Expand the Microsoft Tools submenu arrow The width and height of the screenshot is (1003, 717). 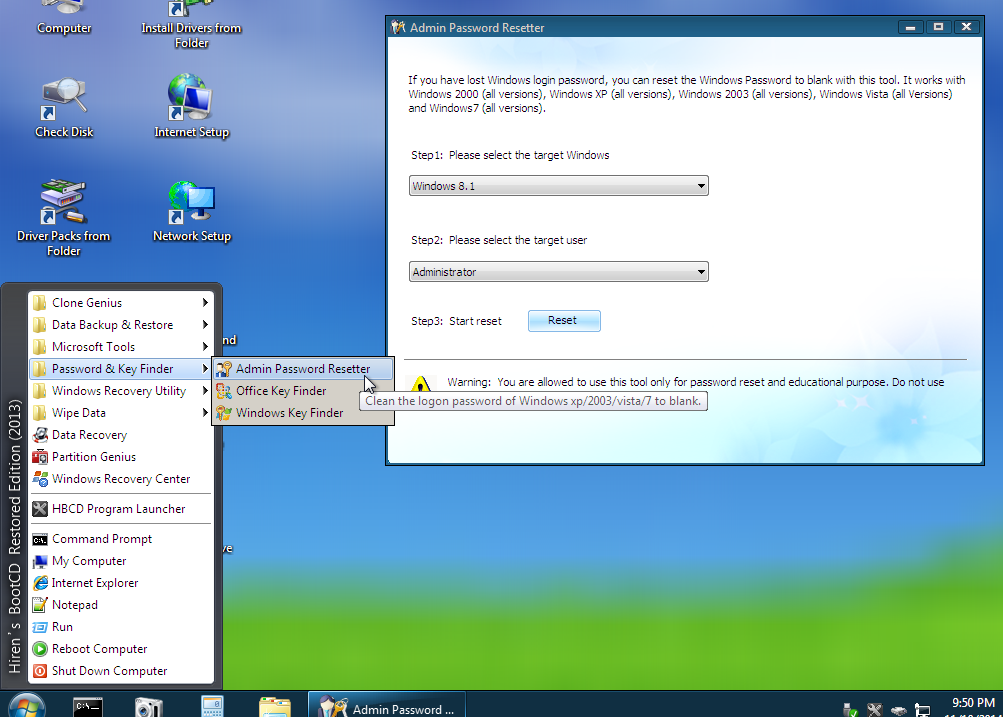[205, 347]
